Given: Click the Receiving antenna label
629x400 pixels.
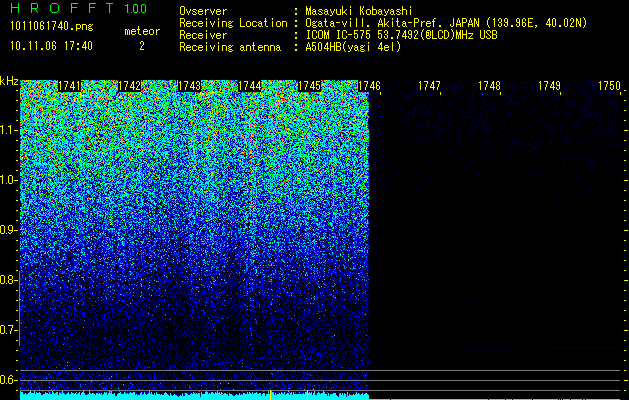Looking at the screenshot, I should pyautogui.click(x=230, y=47).
